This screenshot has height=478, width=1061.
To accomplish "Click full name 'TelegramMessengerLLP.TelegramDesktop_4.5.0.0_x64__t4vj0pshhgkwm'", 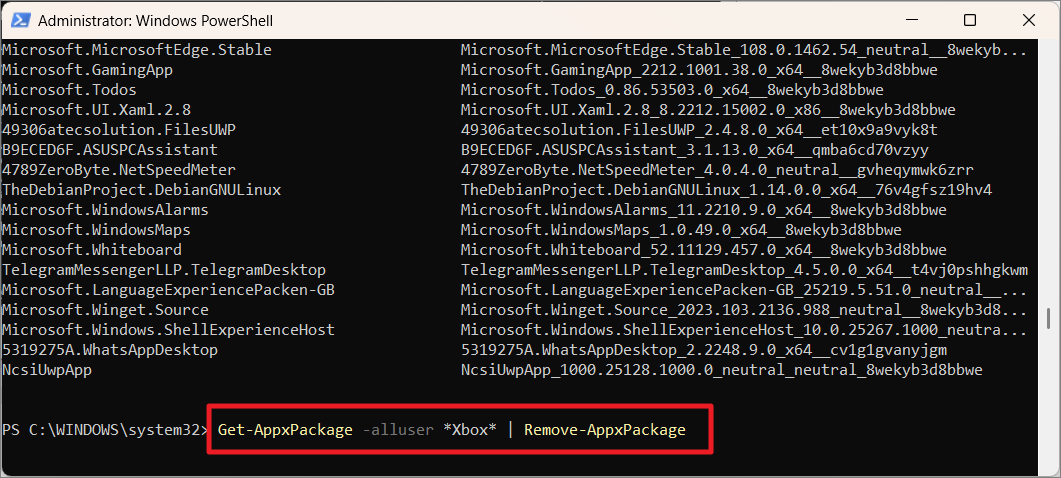I will [x=744, y=270].
